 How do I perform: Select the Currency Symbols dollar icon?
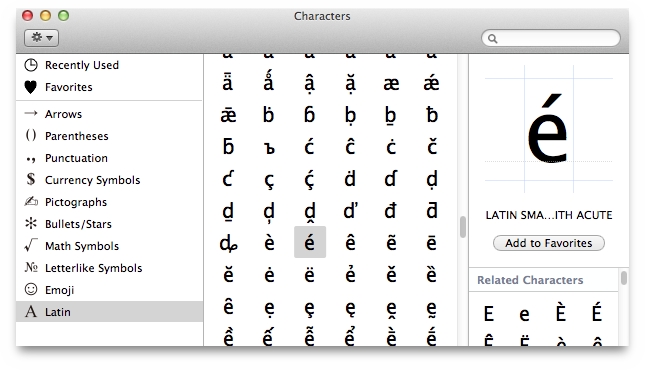pyautogui.click(x=31, y=179)
